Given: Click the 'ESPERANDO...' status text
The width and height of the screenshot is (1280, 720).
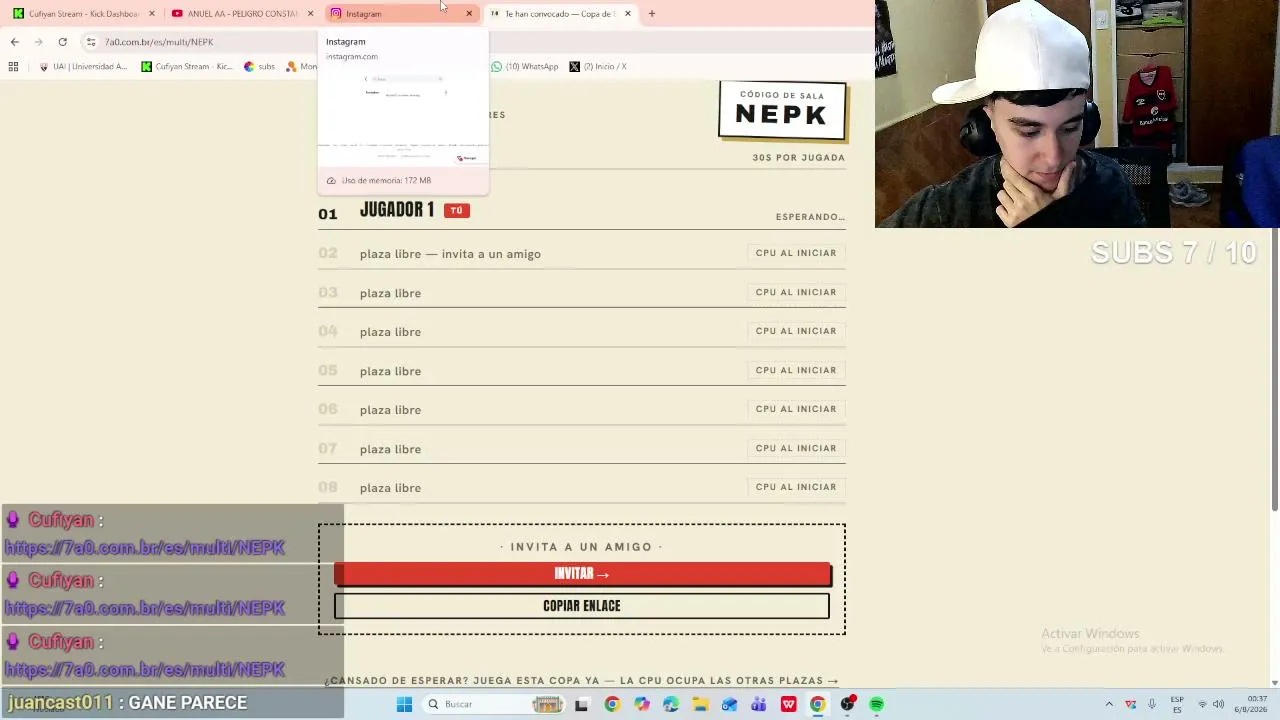Looking at the screenshot, I should point(810,217).
